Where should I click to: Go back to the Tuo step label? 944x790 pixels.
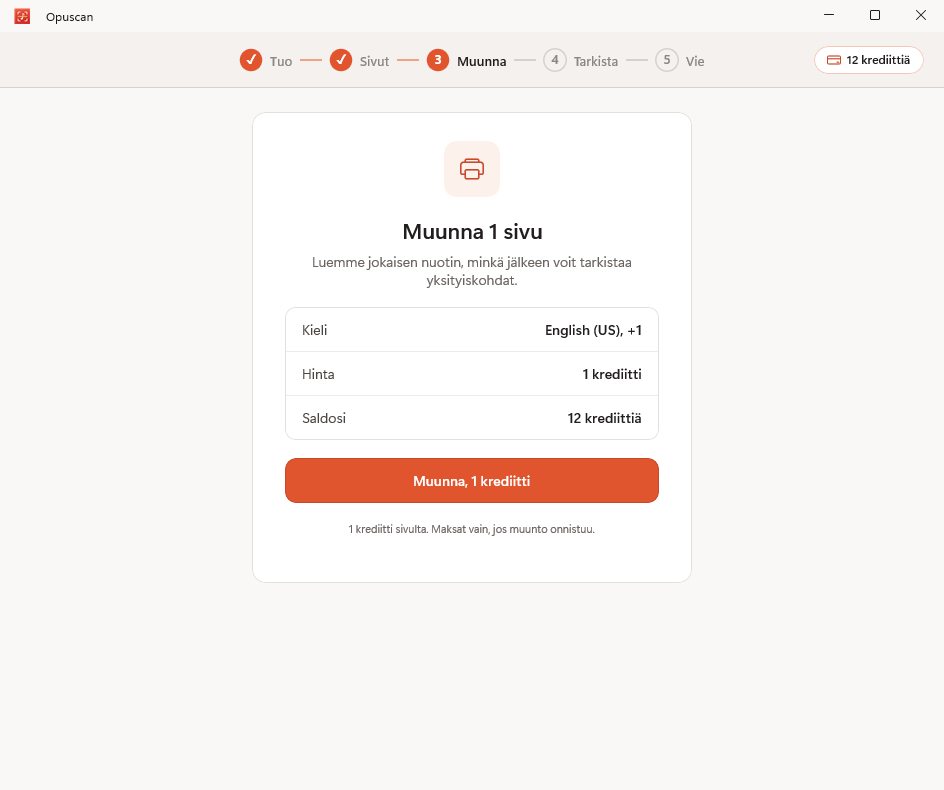tap(281, 61)
